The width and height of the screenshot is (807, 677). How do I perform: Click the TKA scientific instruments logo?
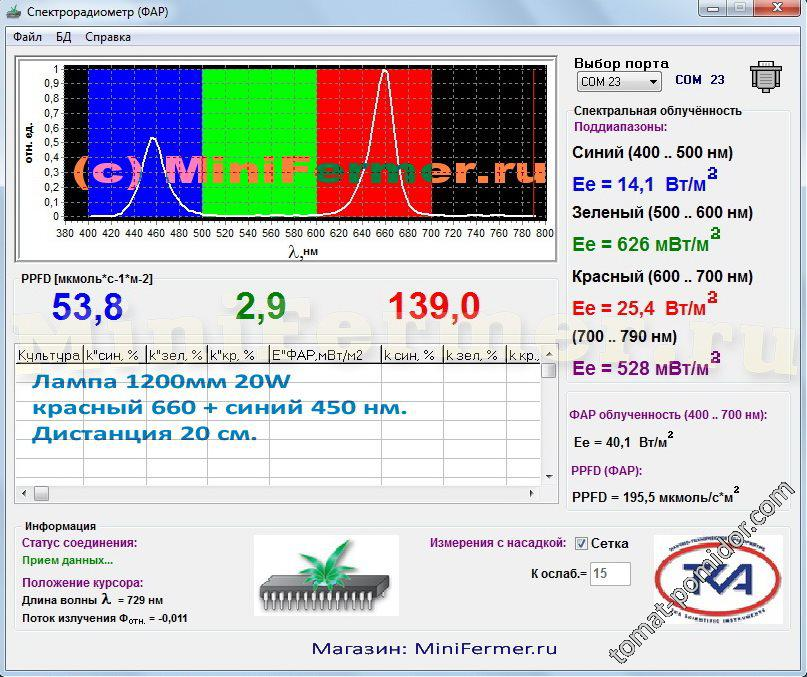click(x=718, y=580)
